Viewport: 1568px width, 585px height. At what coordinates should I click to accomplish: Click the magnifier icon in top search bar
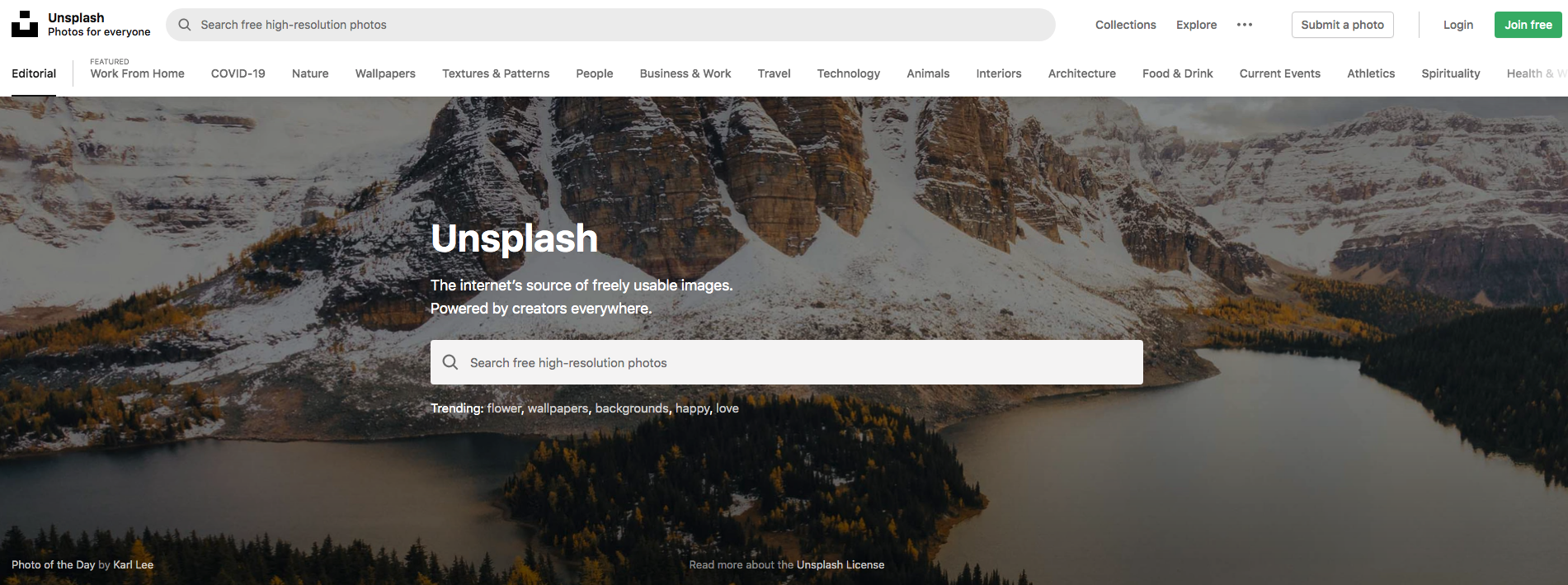tap(185, 25)
